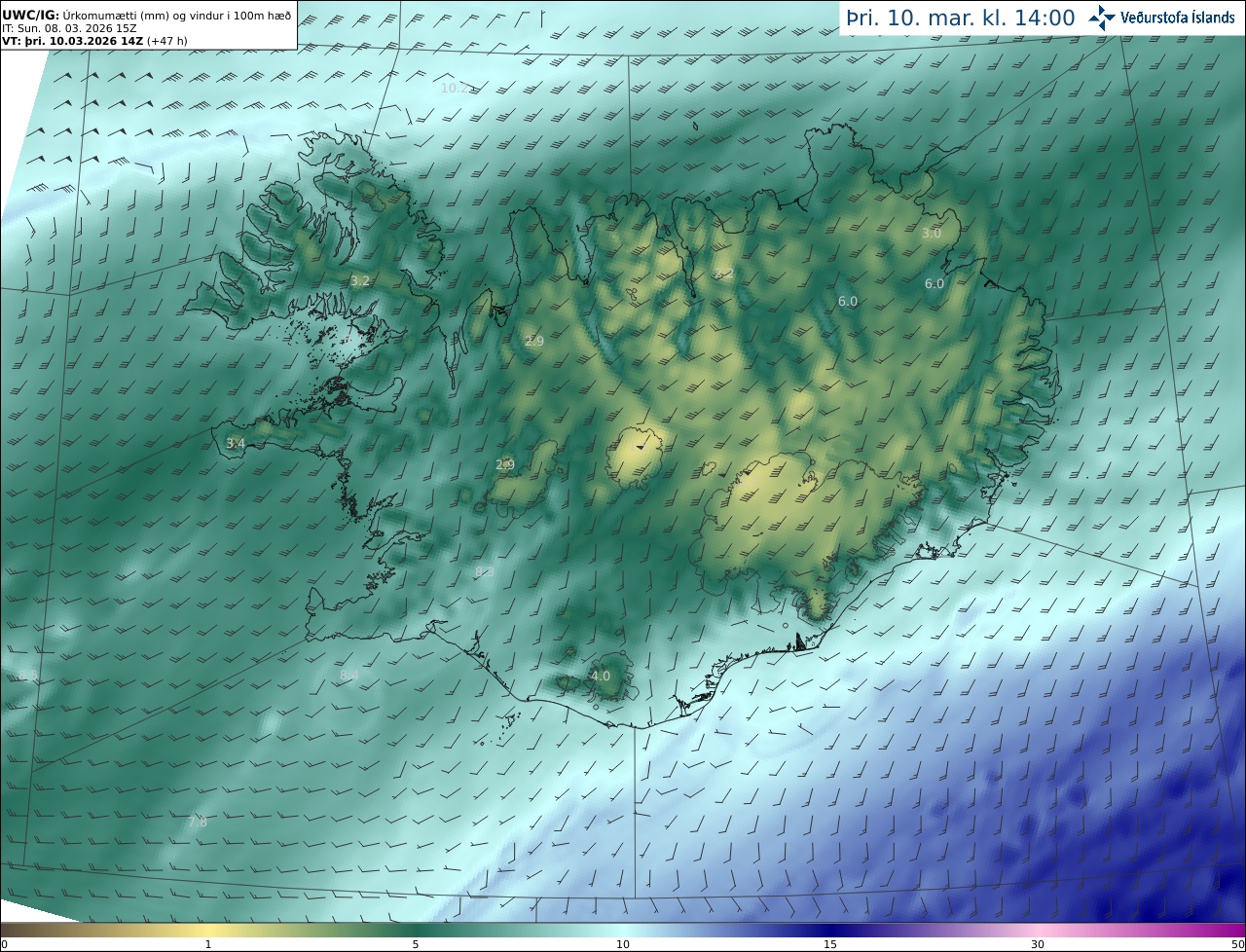
Task: Click the colorbar tick label '5'
Action: pos(416,944)
